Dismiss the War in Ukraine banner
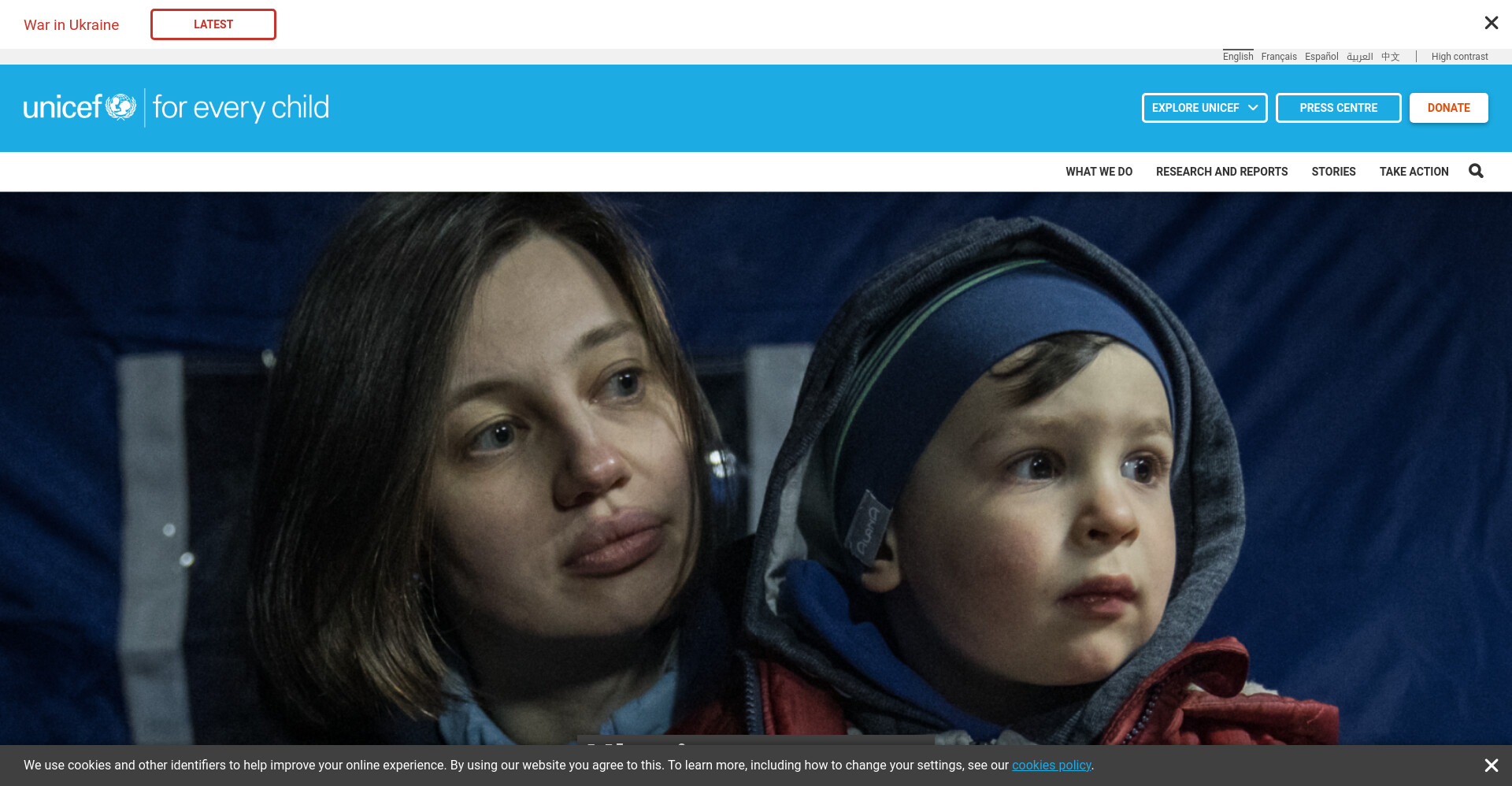Screen dimensions: 1512x786 click(x=1491, y=23)
